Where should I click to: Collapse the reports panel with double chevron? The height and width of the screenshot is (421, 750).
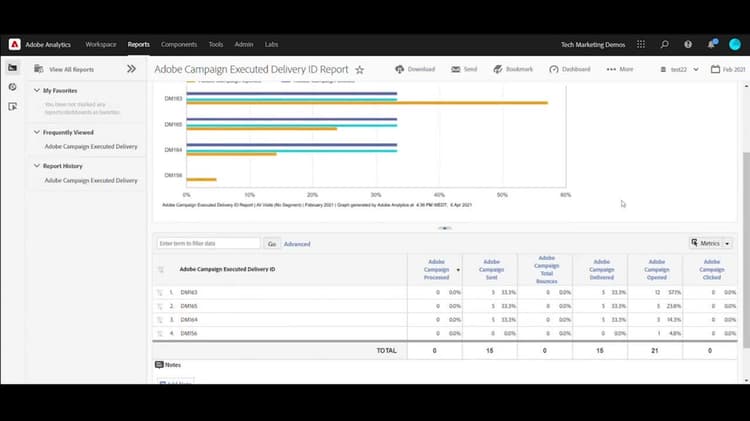(131, 69)
